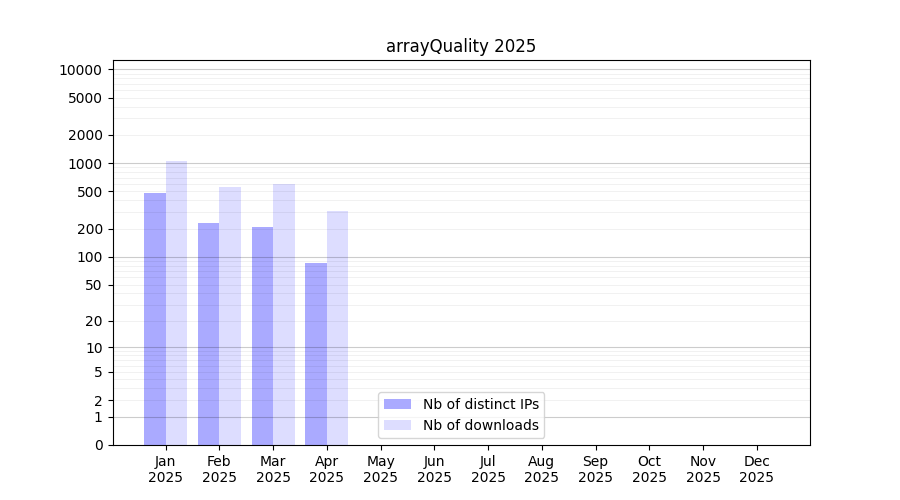Click the 'Nb of downloads' legend label

(480, 425)
